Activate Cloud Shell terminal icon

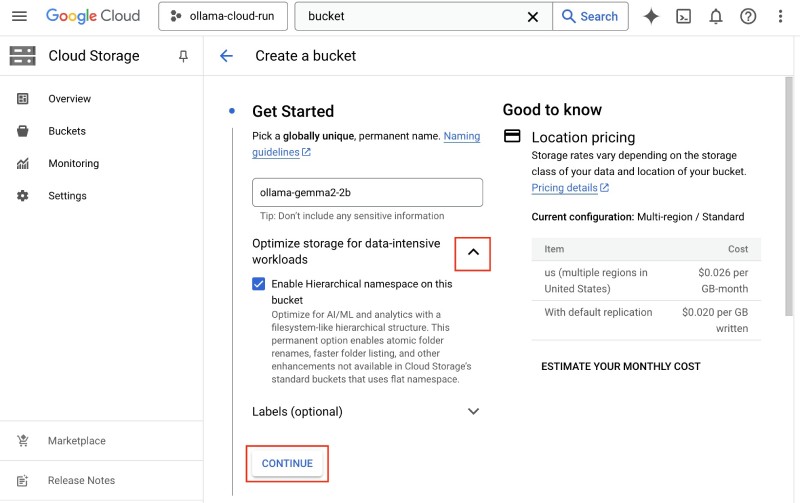pyautogui.click(x=683, y=16)
